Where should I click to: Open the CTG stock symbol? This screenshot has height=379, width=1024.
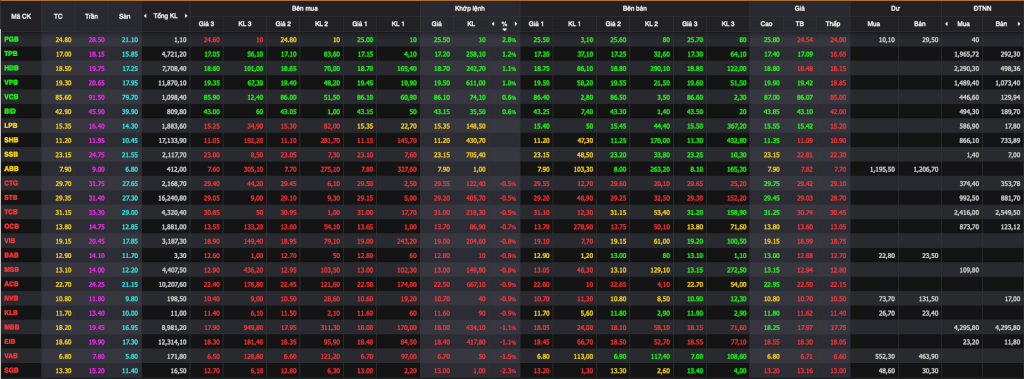[x=11, y=184]
